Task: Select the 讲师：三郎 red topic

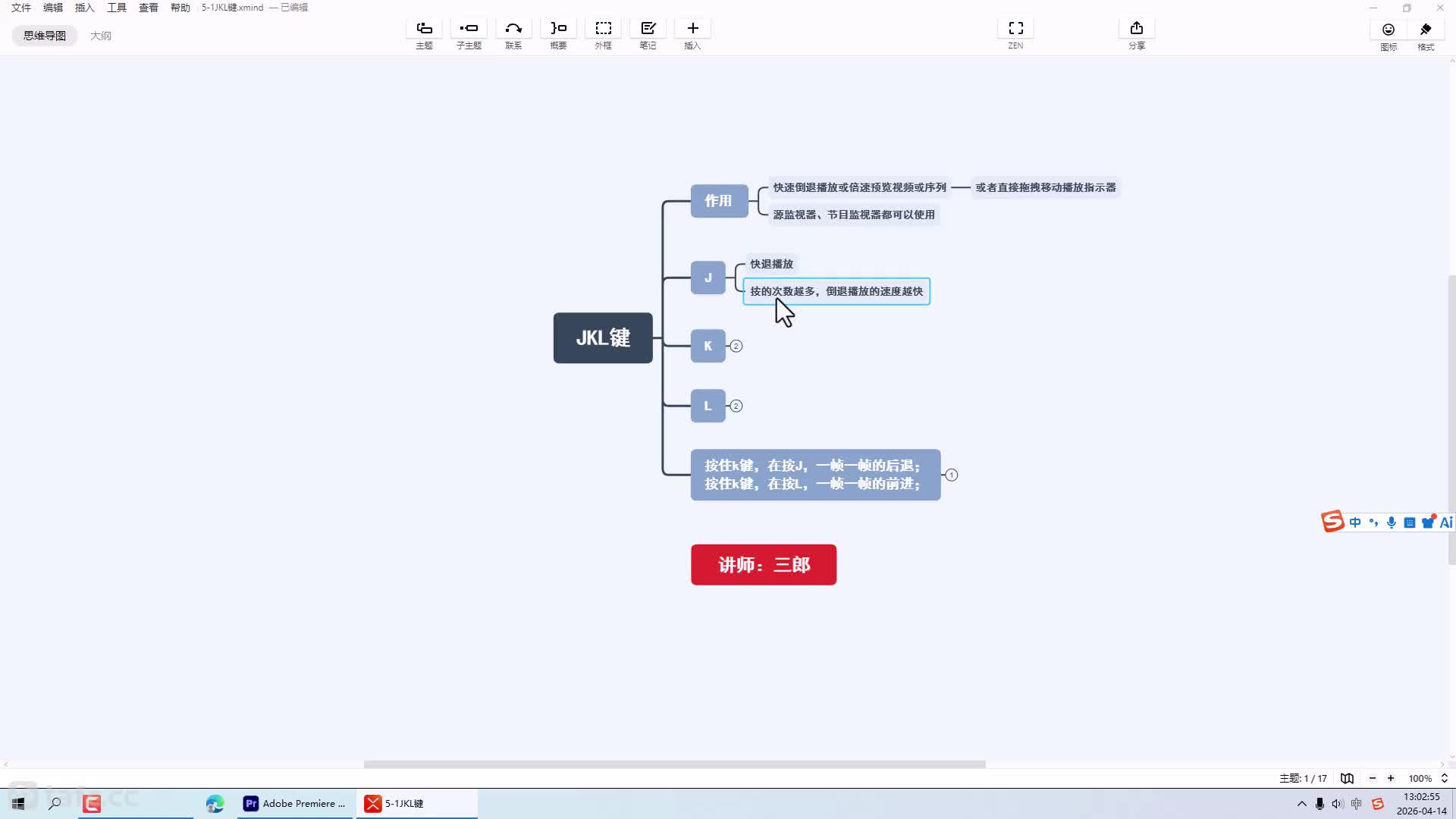Action: pos(764,565)
